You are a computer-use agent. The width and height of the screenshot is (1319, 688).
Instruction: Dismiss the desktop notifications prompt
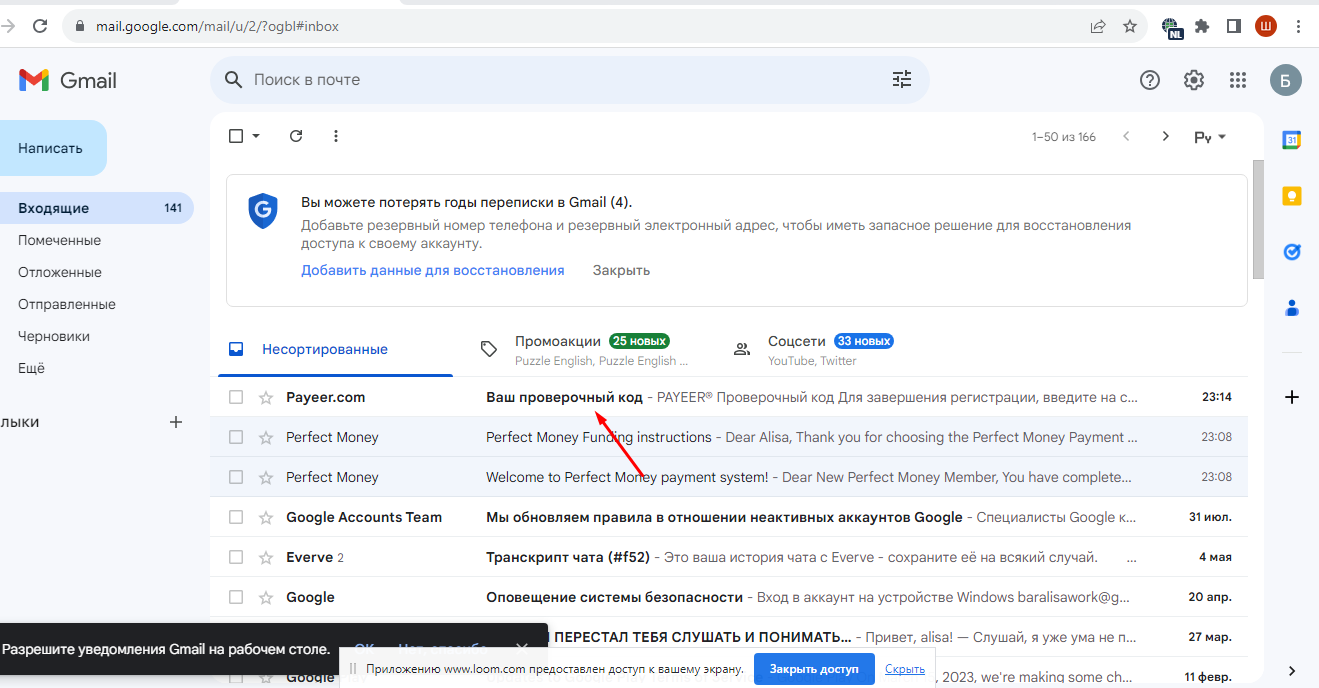click(522, 649)
